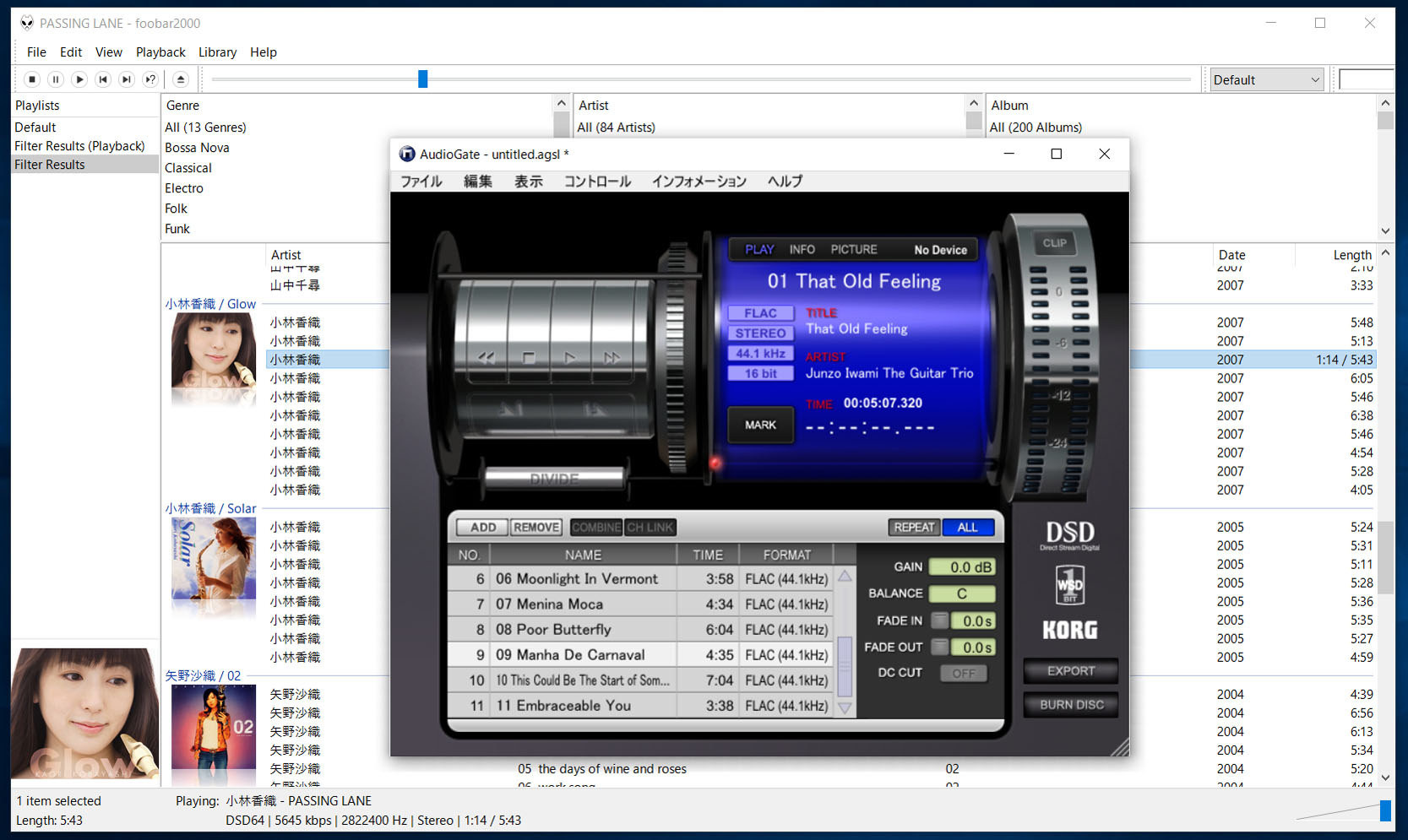The width and height of the screenshot is (1408, 840).
Task: Click the BALANCE value field
Action: pos(962,593)
